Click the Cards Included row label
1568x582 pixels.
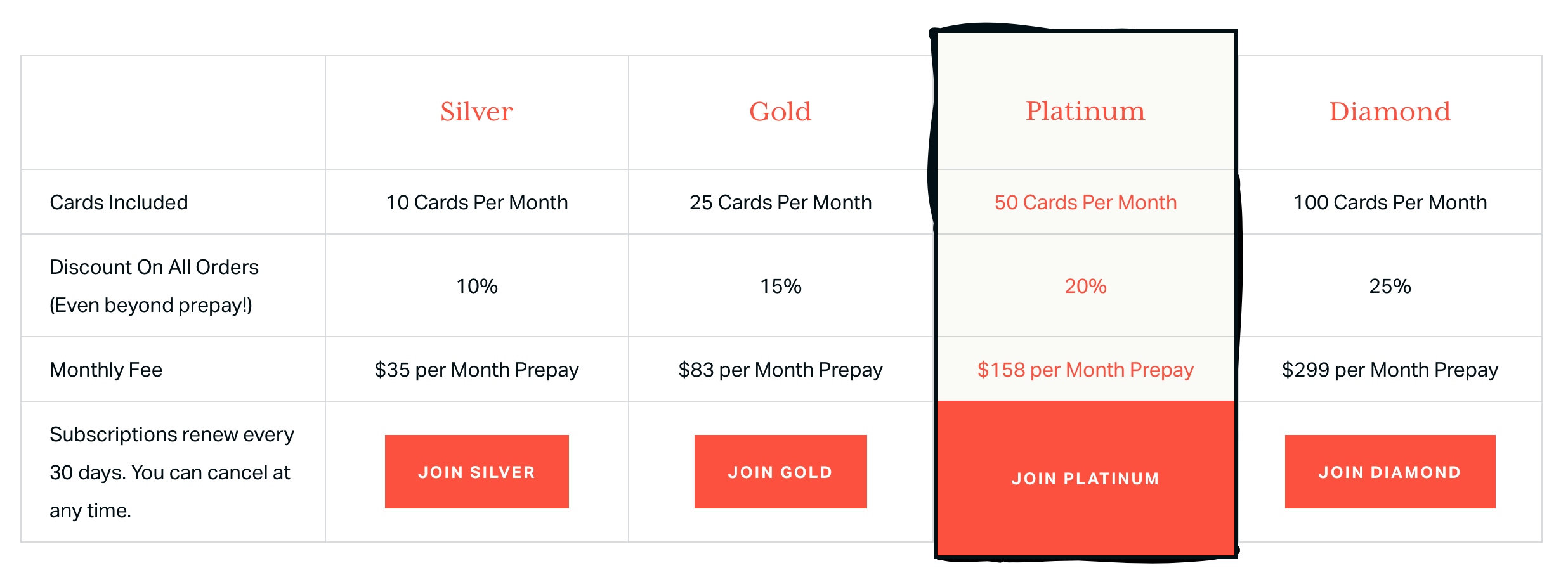pyautogui.click(x=119, y=202)
